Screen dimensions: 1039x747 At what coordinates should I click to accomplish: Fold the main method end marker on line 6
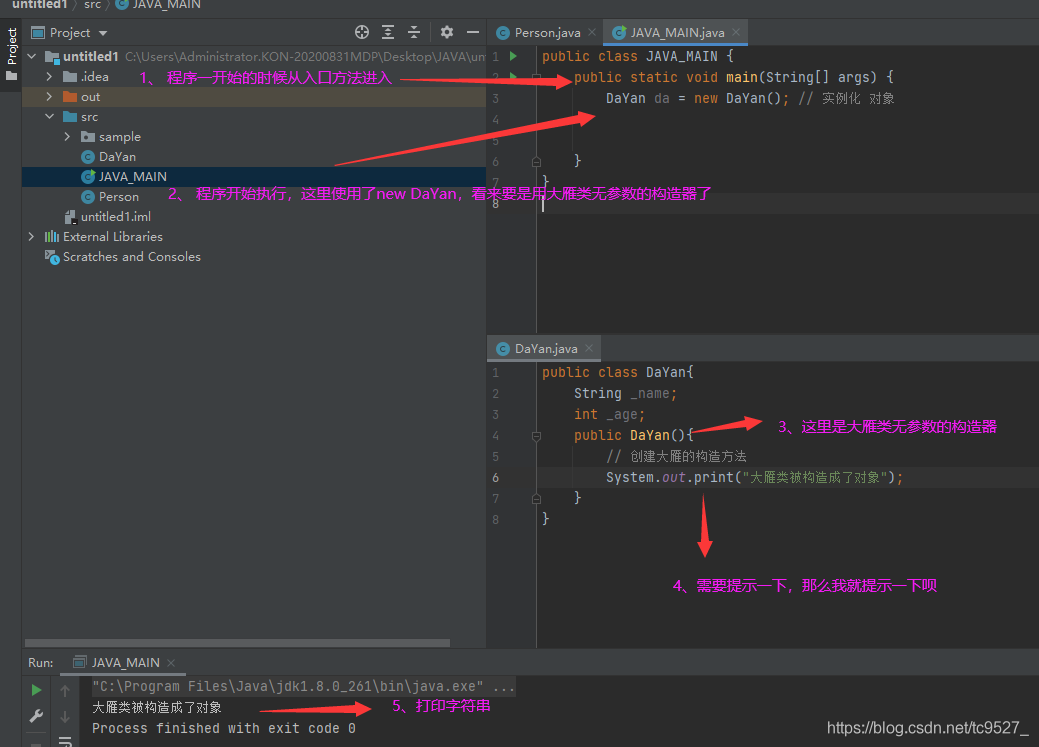coord(537,161)
